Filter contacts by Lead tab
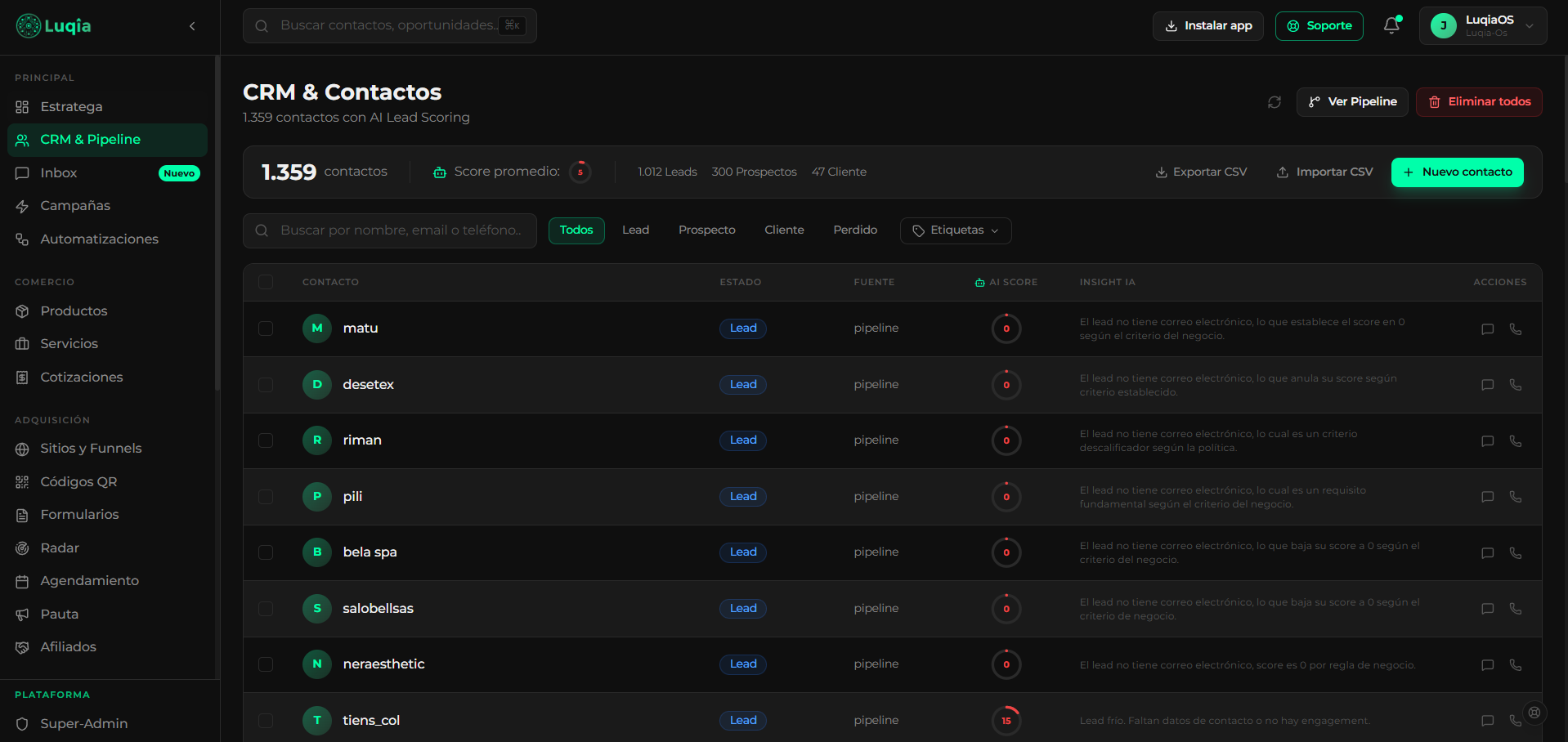This screenshot has height=742, width=1568. coord(635,230)
